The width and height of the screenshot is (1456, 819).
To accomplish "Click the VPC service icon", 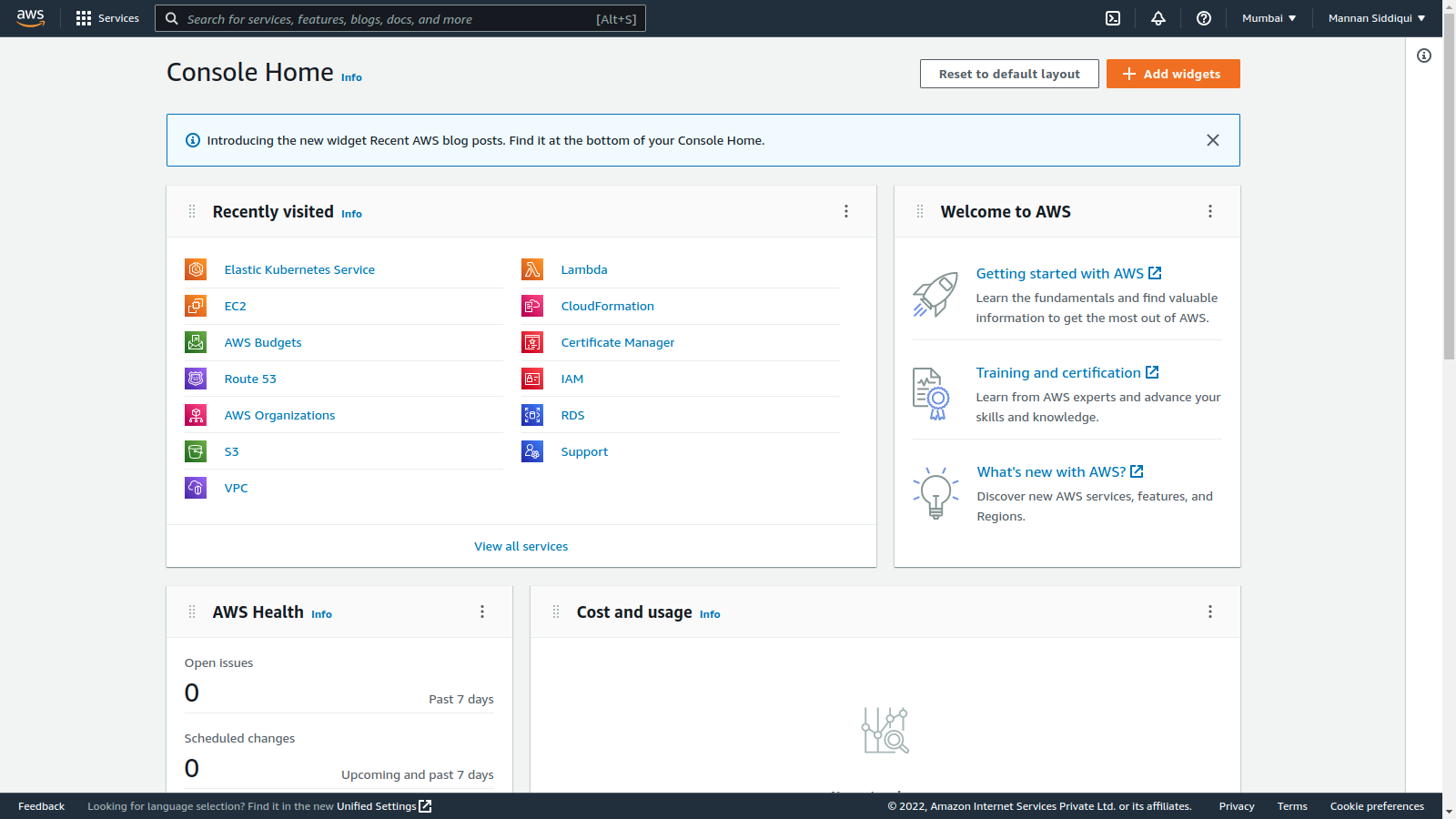I will (196, 488).
